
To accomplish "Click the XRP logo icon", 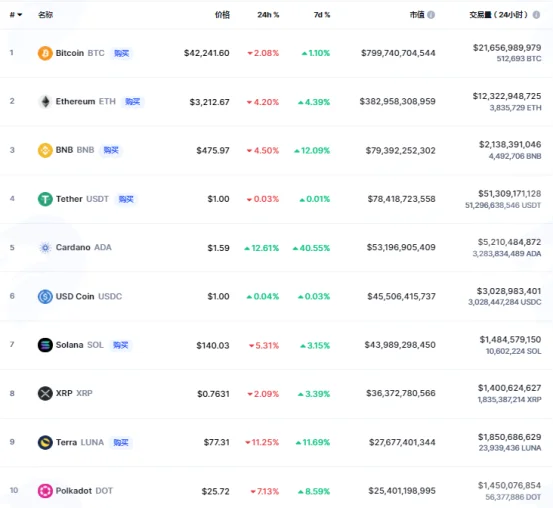I will [45, 393].
